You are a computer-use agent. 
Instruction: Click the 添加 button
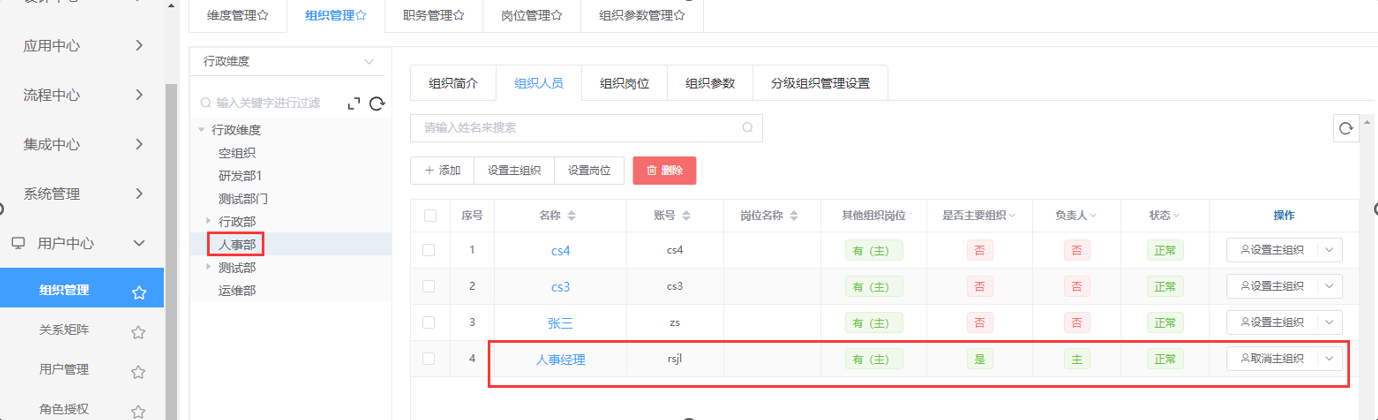442,171
